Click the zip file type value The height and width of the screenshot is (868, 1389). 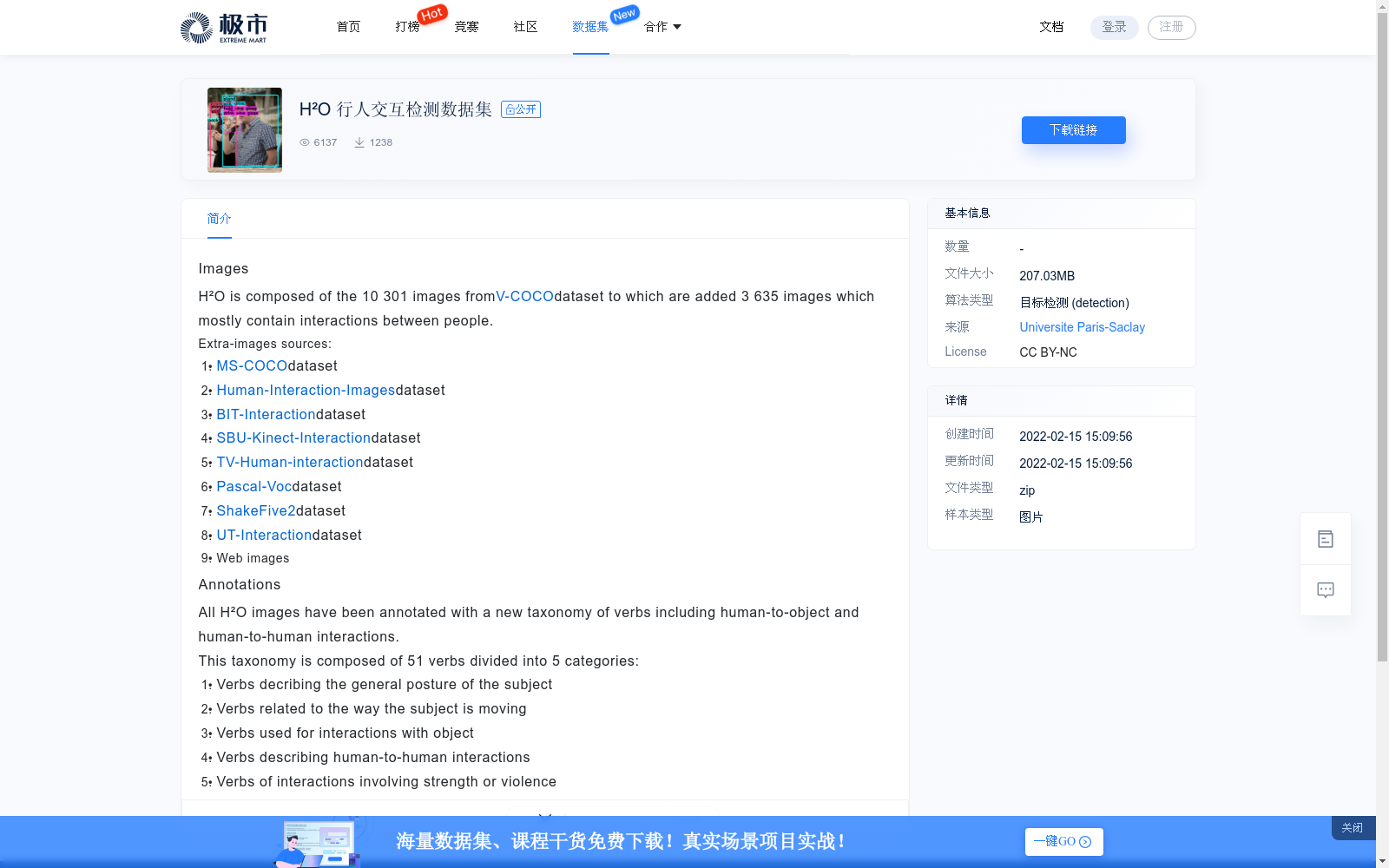[x=1027, y=490]
